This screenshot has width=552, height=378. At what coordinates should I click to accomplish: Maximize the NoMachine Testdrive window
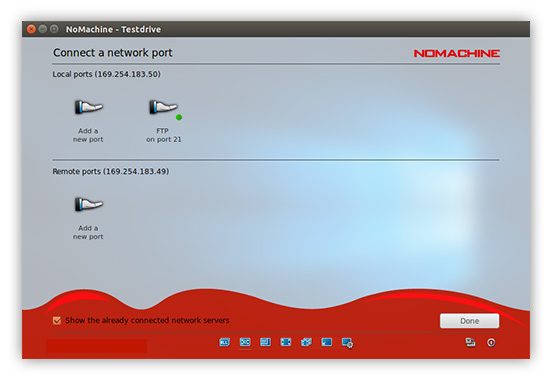pos(54,29)
